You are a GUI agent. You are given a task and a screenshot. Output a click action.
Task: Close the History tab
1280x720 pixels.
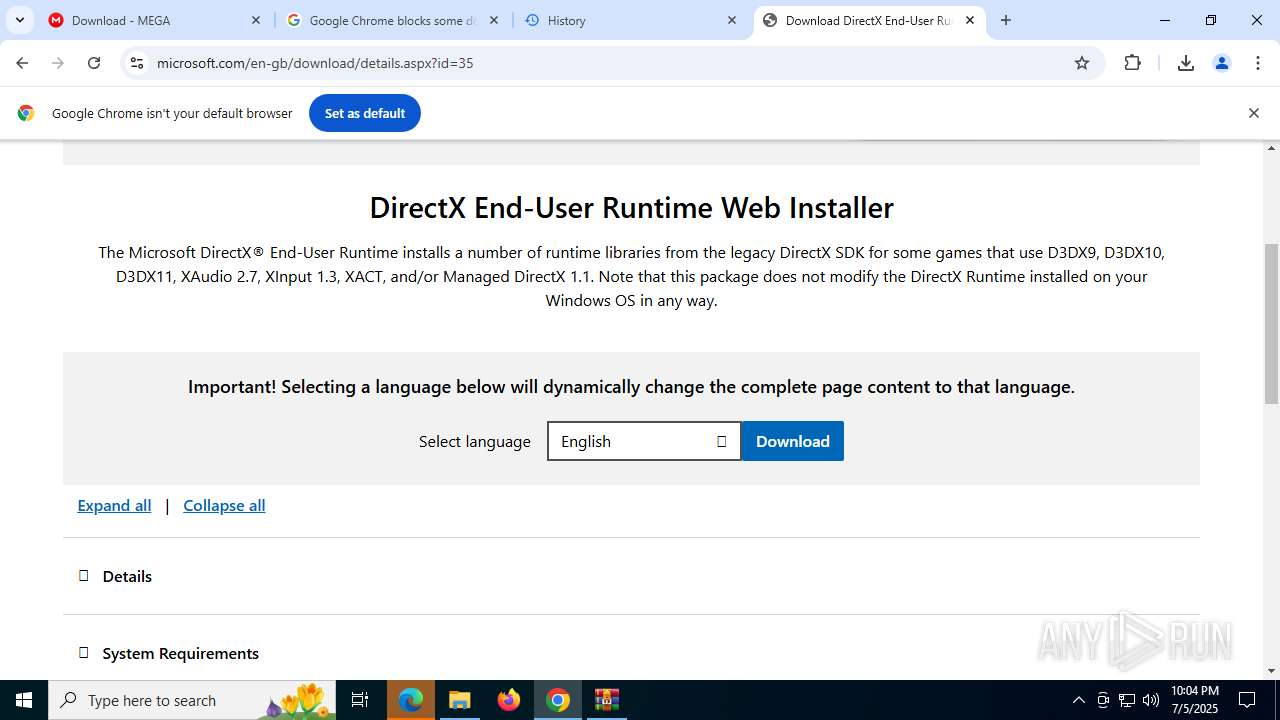click(x=732, y=20)
